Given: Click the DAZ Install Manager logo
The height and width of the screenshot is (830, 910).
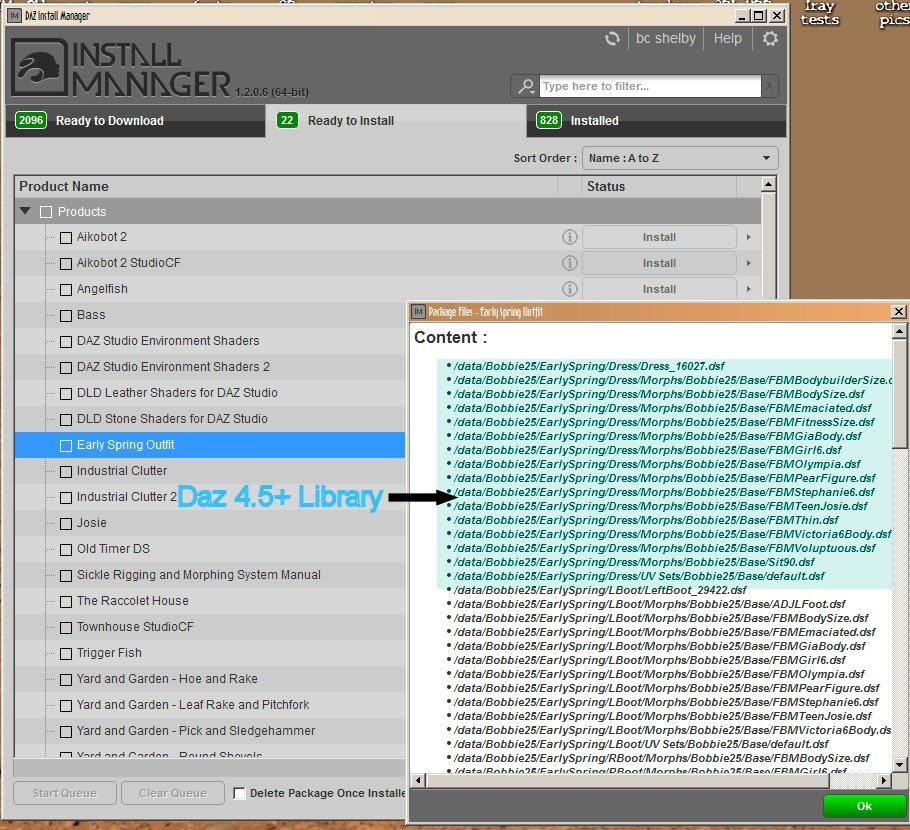Looking at the screenshot, I should tap(40, 67).
